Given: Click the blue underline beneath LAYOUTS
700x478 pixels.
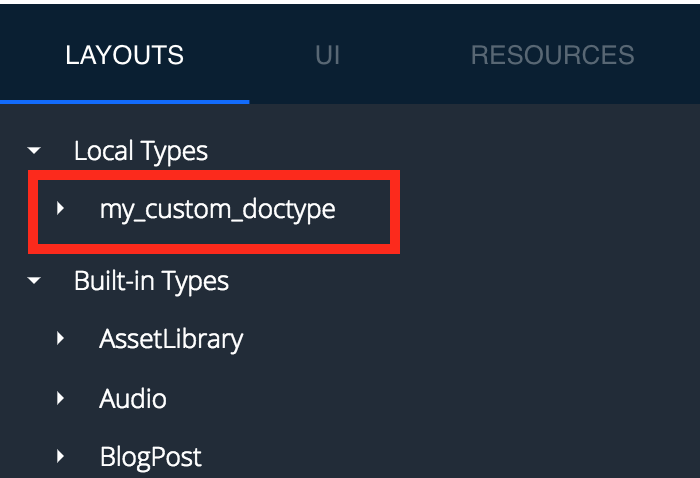Looking at the screenshot, I should 125,102.
